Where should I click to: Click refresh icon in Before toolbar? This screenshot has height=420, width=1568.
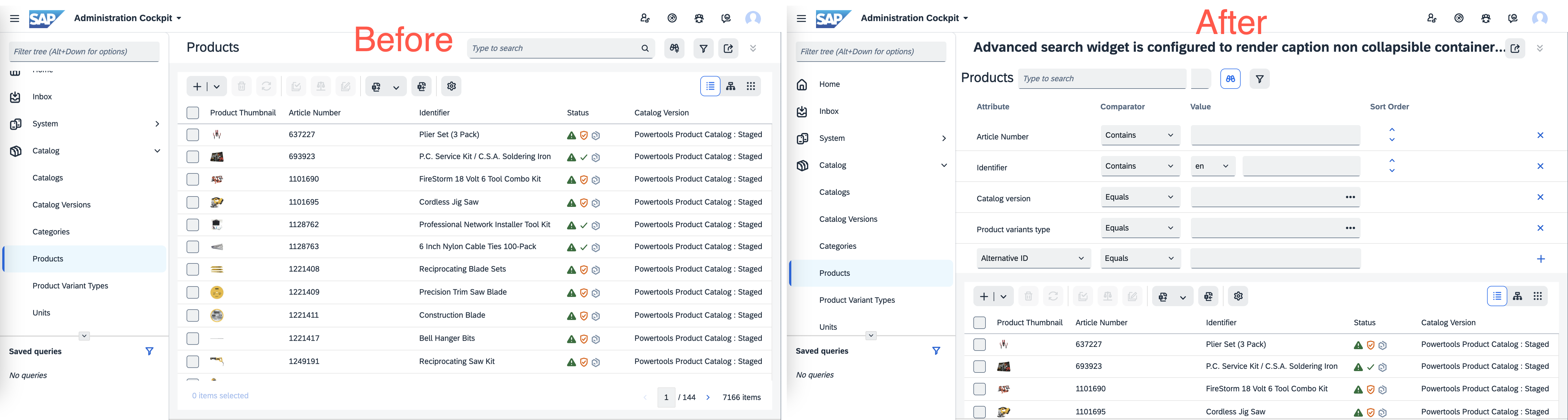(267, 86)
